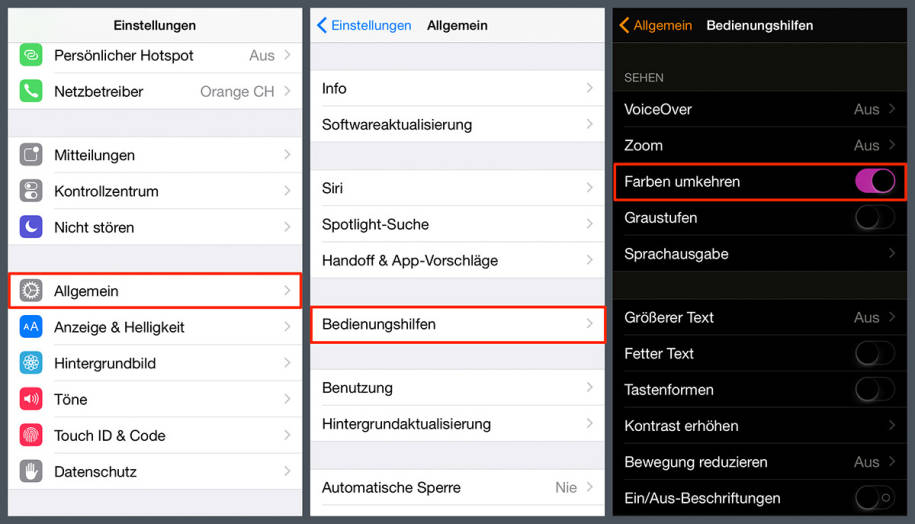
Task: Toggle the Tastenformen switch
Action: click(x=875, y=389)
